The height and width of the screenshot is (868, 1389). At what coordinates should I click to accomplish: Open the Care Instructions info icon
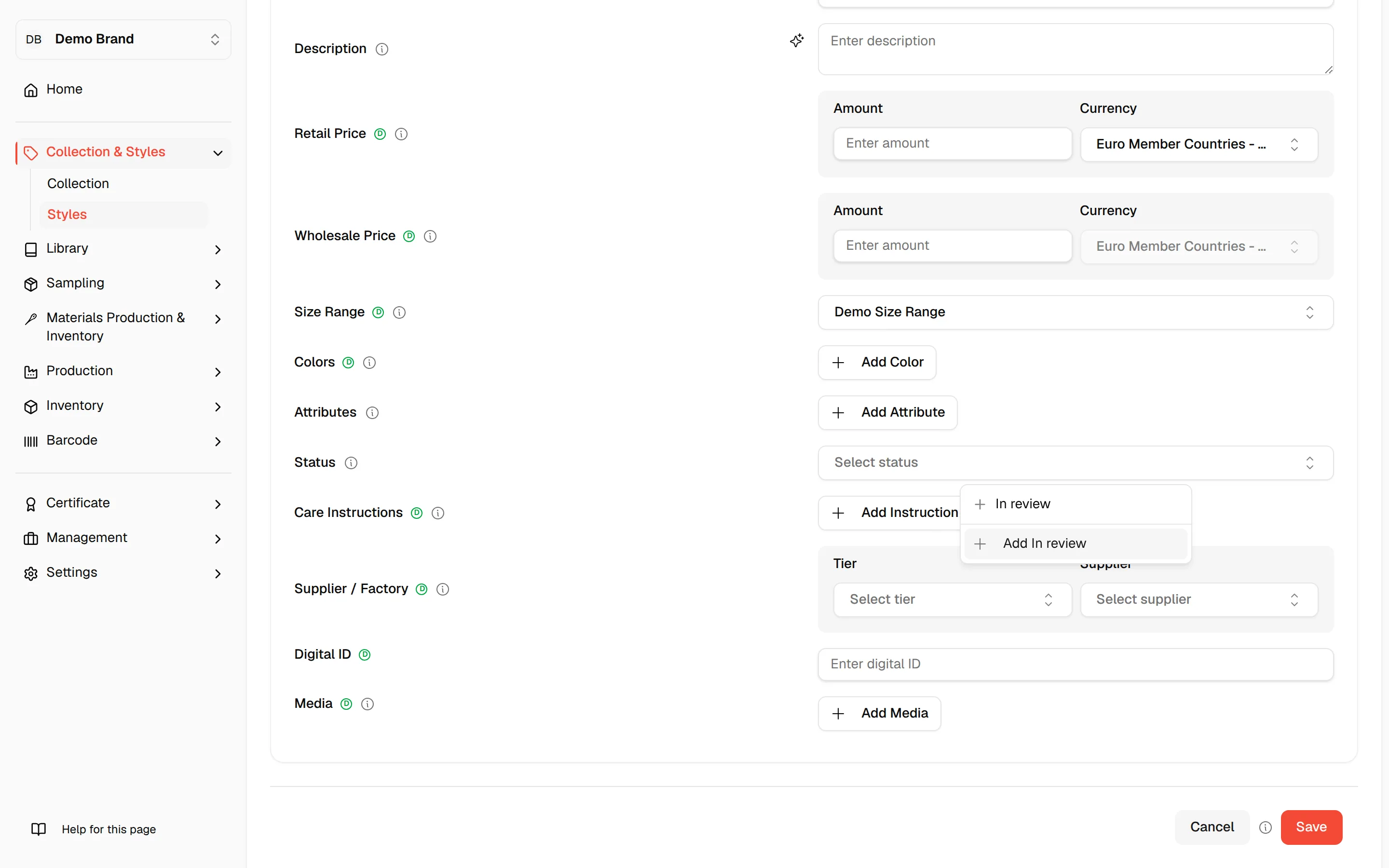[438, 513]
